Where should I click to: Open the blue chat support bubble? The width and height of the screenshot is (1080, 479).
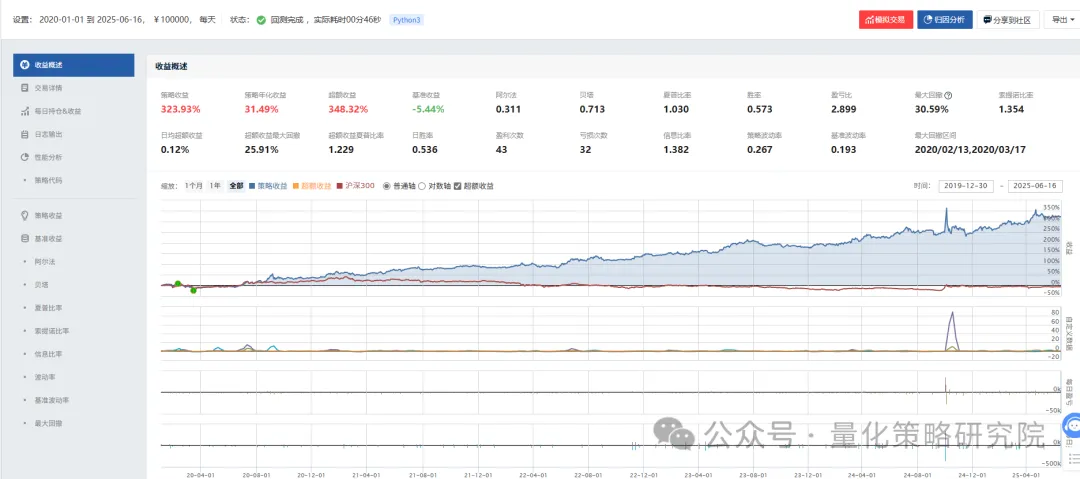tap(1072, 425)
